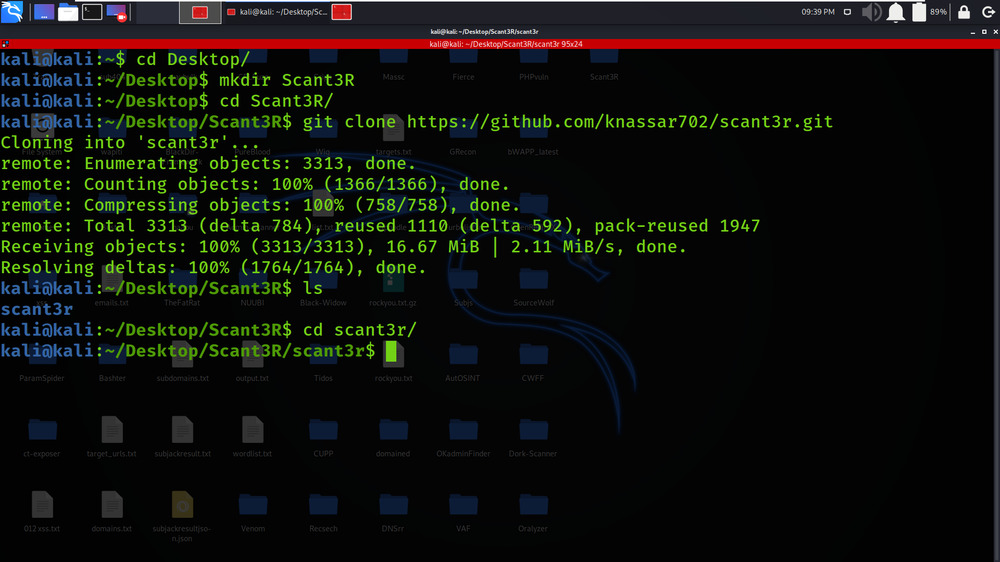Open the volume speaker control in the tray

pos(871,12)
